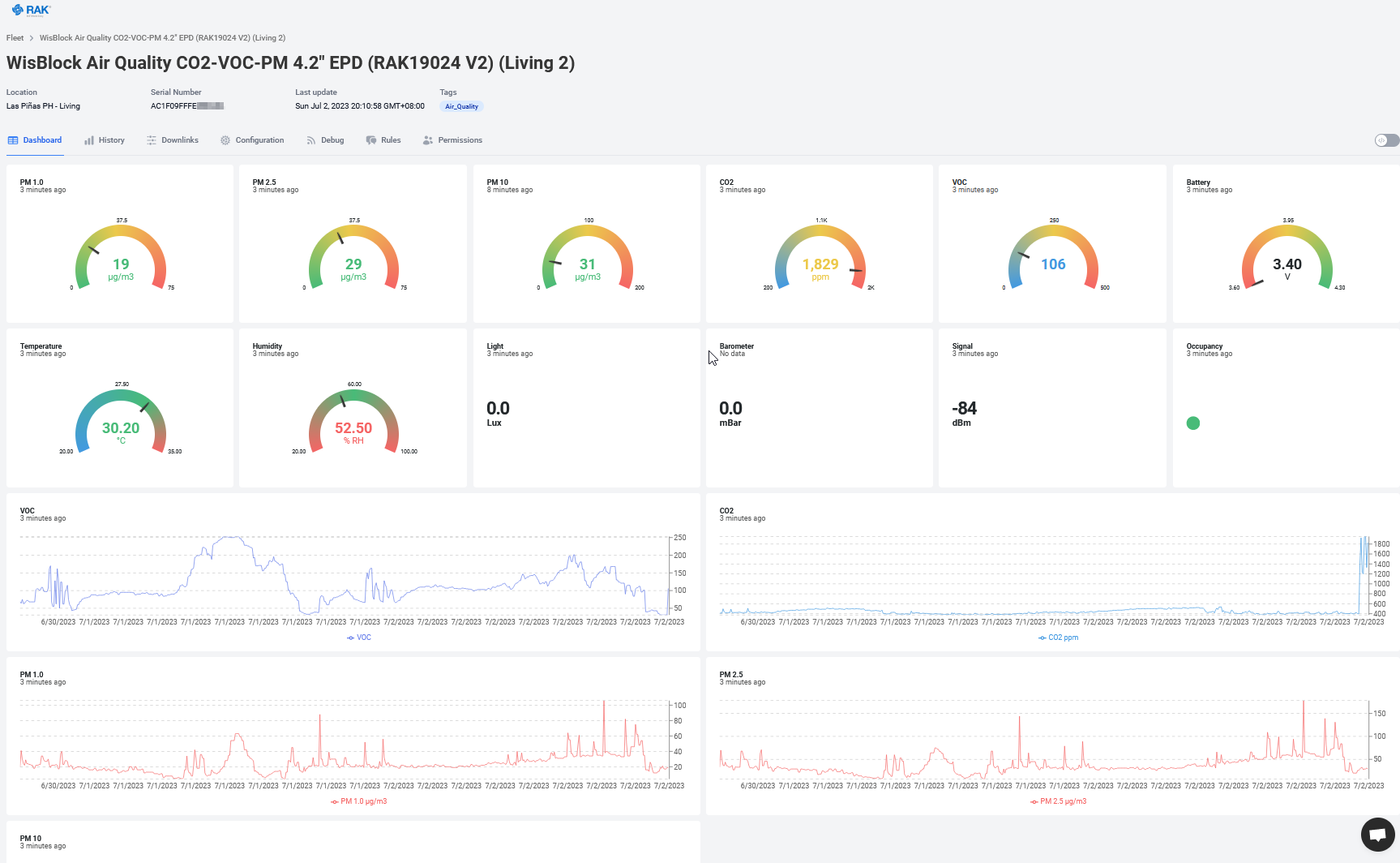Click the device title heading
The height and width of the screenshot is (863, 1400).
coord(290,63)
